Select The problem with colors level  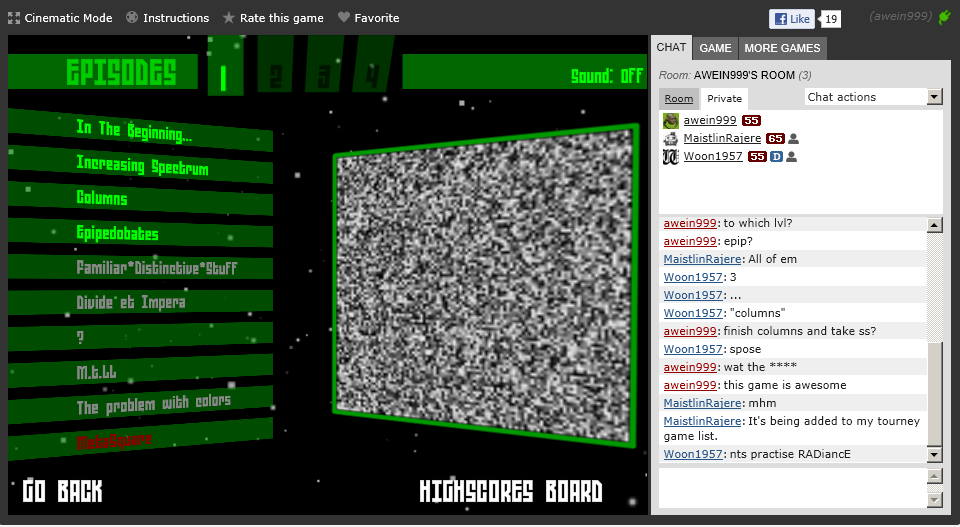point(140,405)
